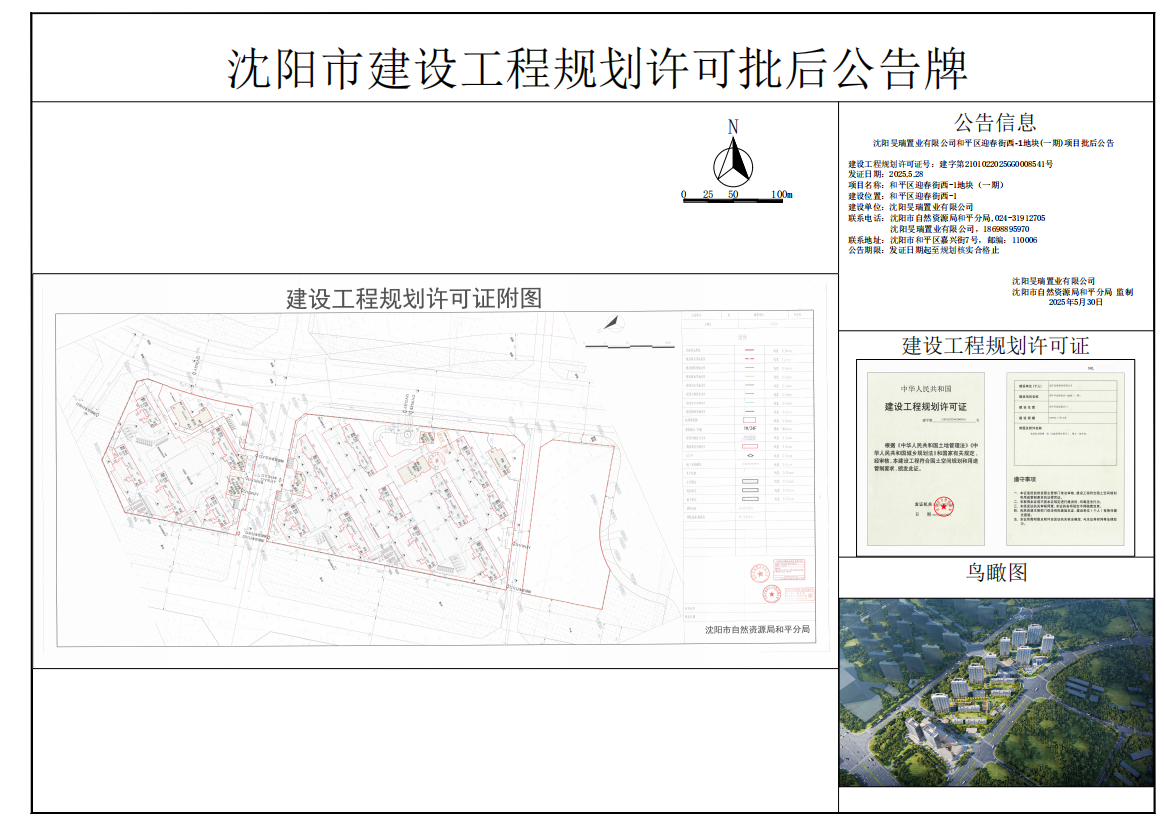Click the red seal on the permit certificate

click(940, 509)
